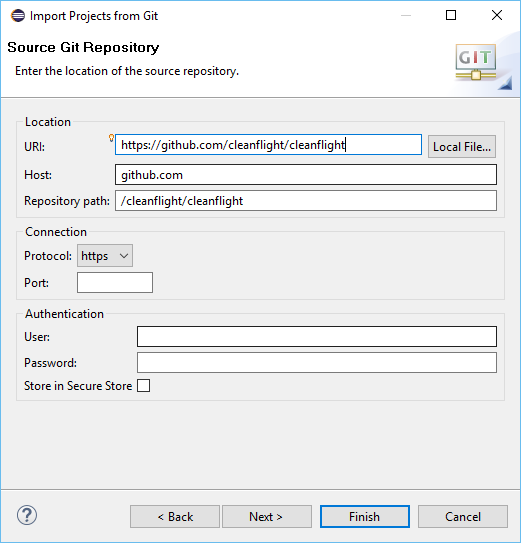
Task: Click the Password input field
Action: 317,363
